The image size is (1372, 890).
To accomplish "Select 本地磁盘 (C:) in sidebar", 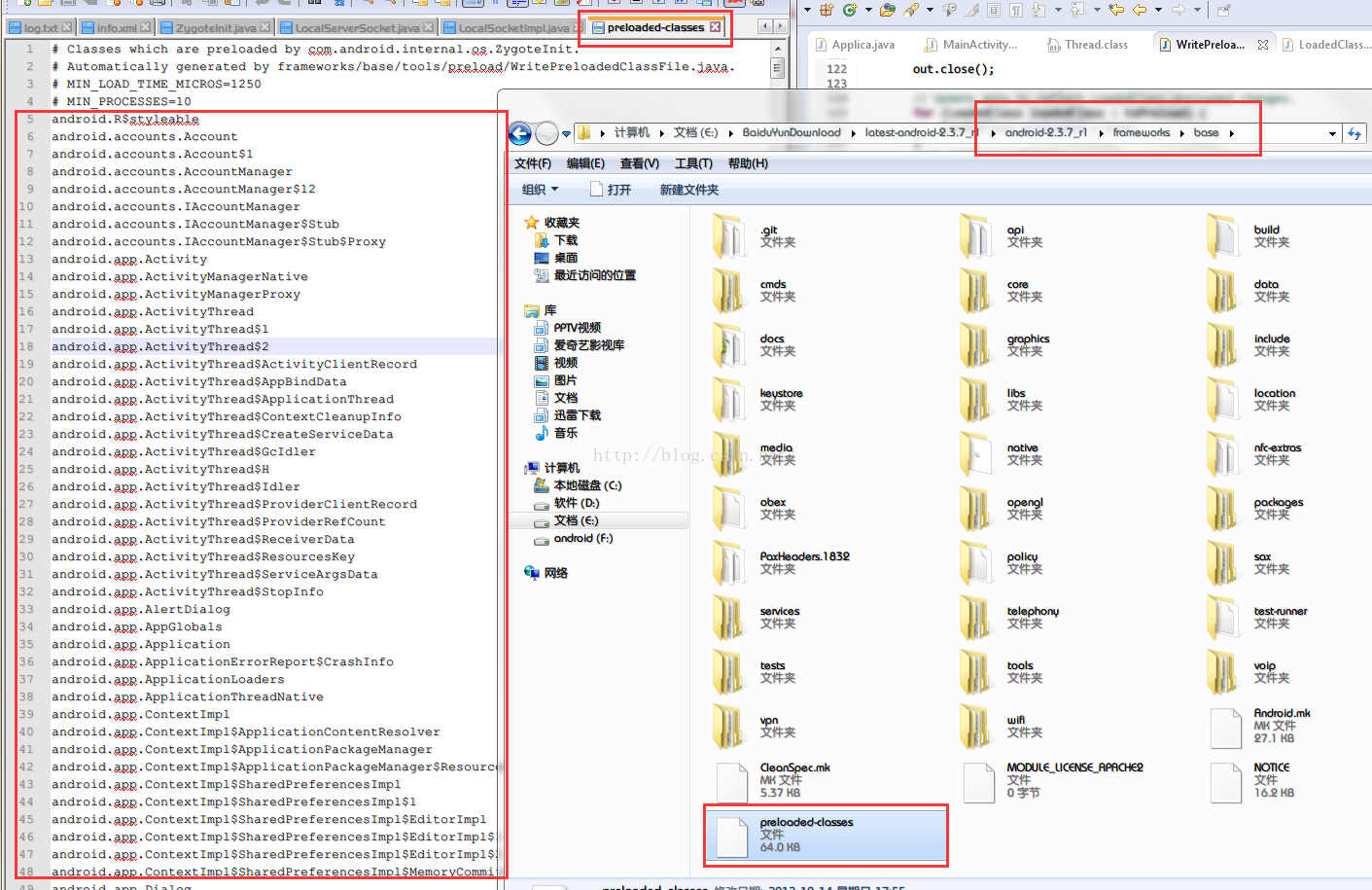I will 578,485.
